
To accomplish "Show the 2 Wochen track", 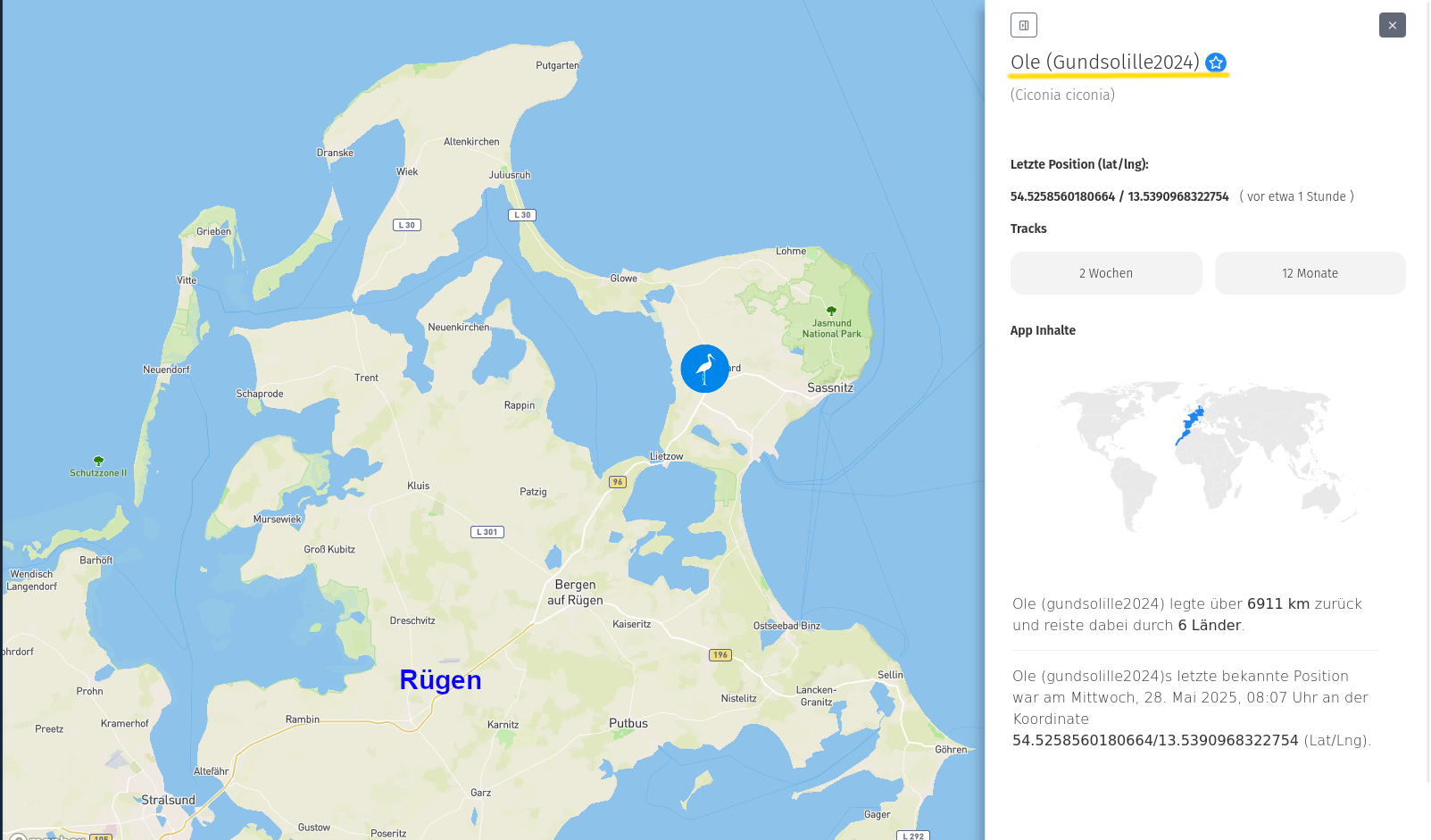I will (x=1105, y=273).
